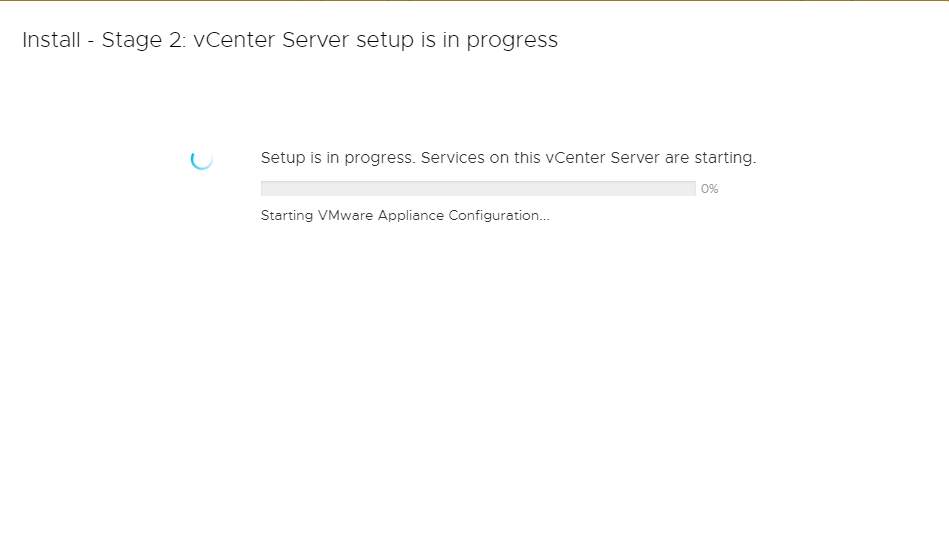Click 'VMware' in the configuration status line
This screenshot has height=559, width=949.
click(346, 215)
